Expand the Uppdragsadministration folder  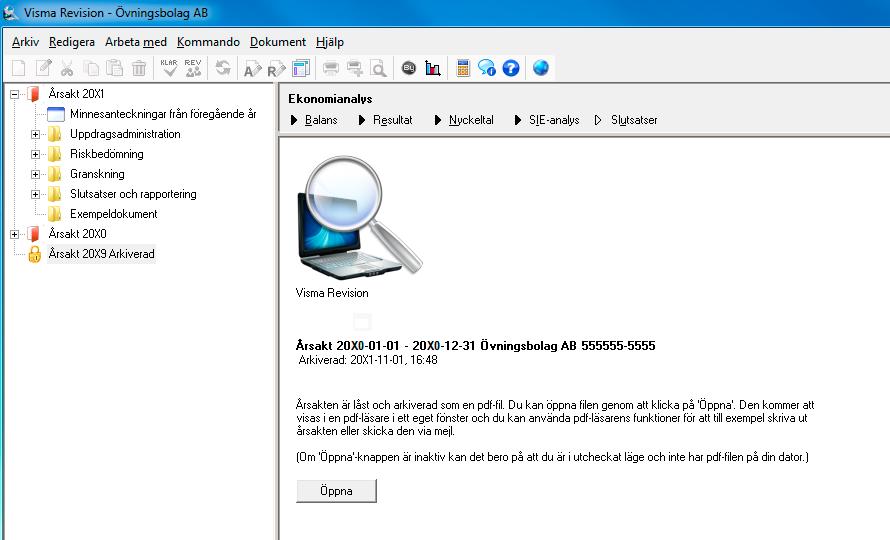(35, 135)
